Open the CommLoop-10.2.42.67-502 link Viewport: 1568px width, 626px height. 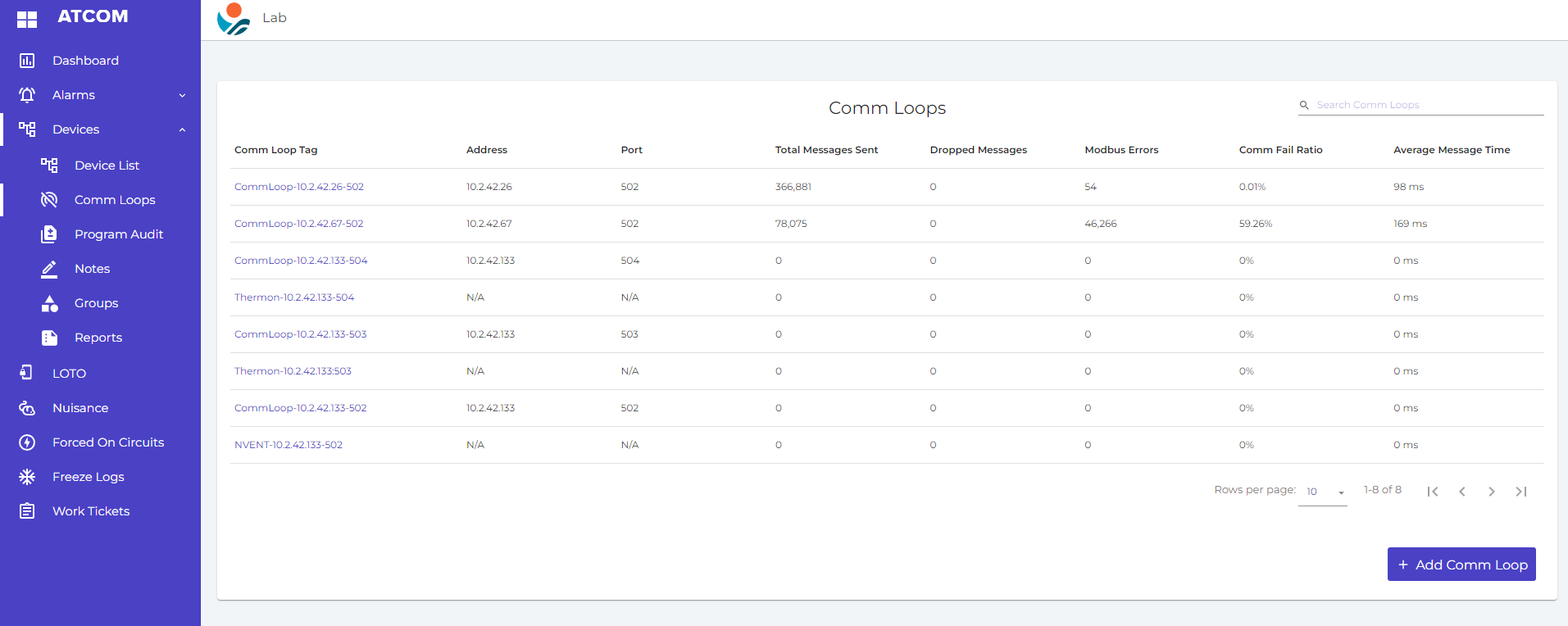[x=298, y=224]
